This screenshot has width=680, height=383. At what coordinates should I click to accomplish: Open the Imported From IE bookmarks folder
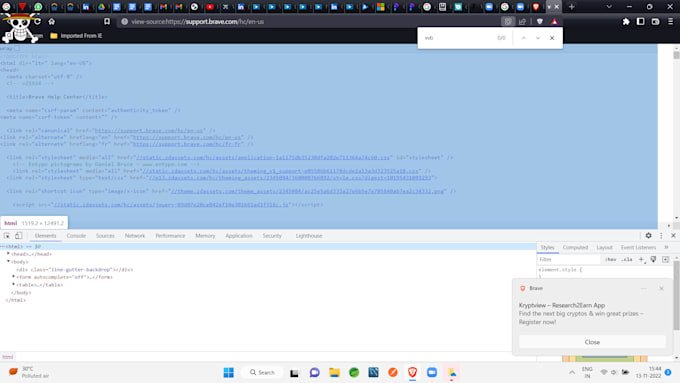point(76,36)
